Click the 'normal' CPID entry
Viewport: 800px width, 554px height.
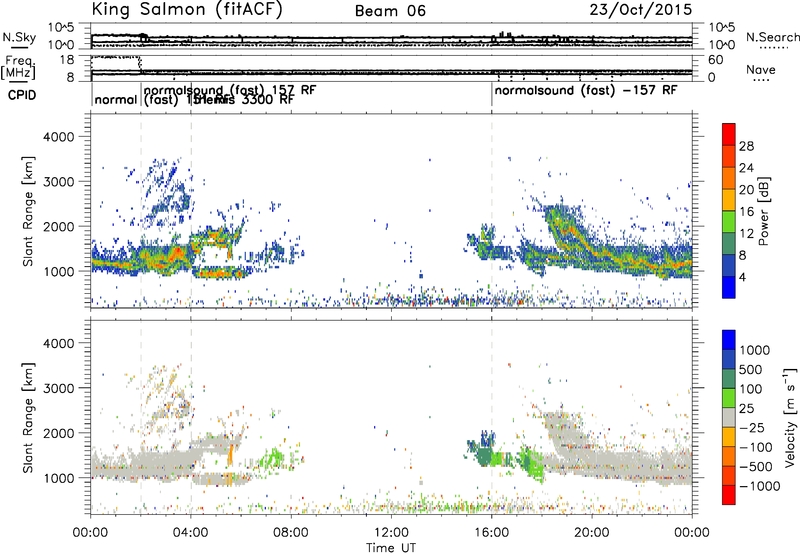tap(116, 99)
